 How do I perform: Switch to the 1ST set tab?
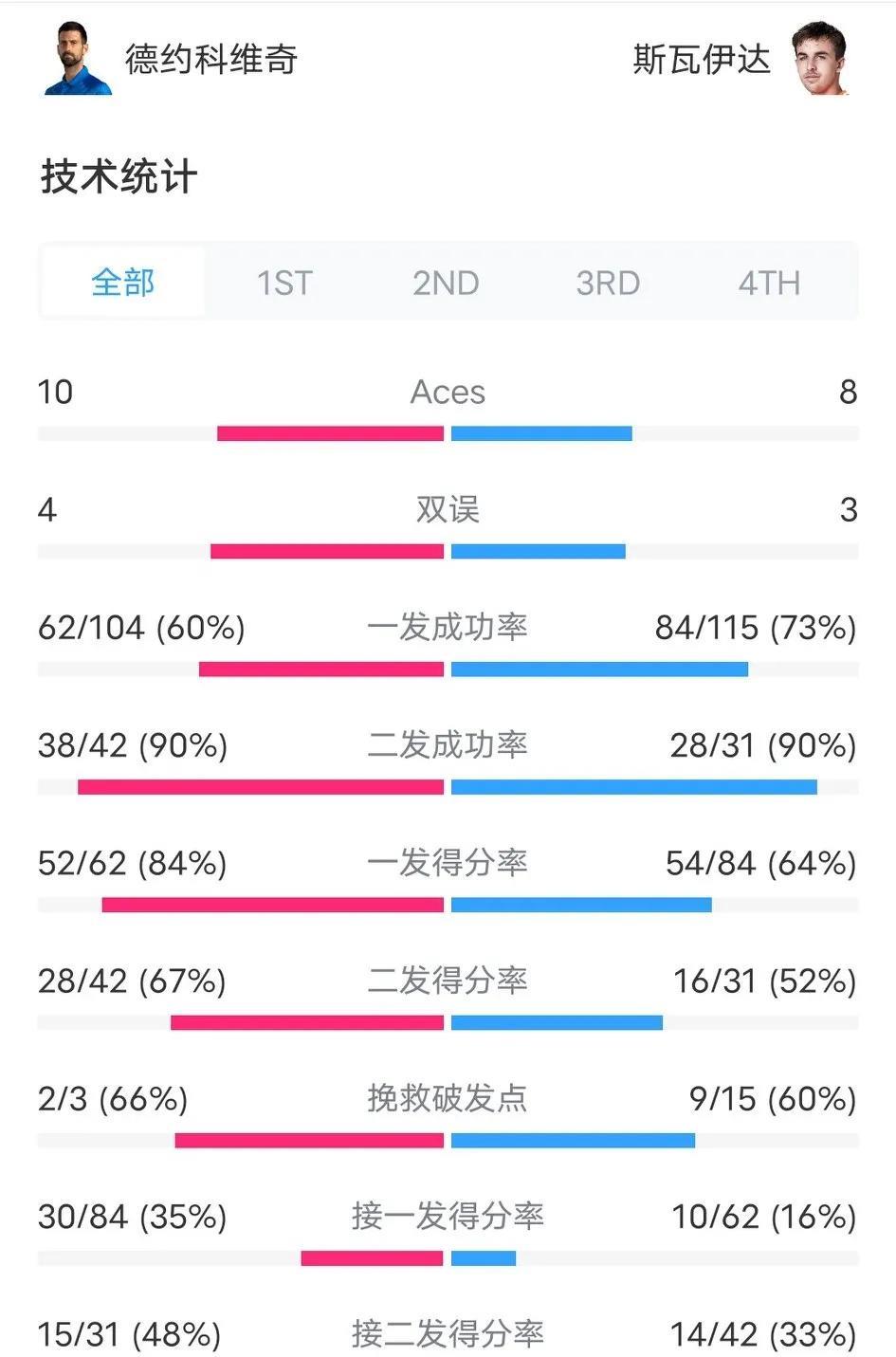click(x=284, y=283)
